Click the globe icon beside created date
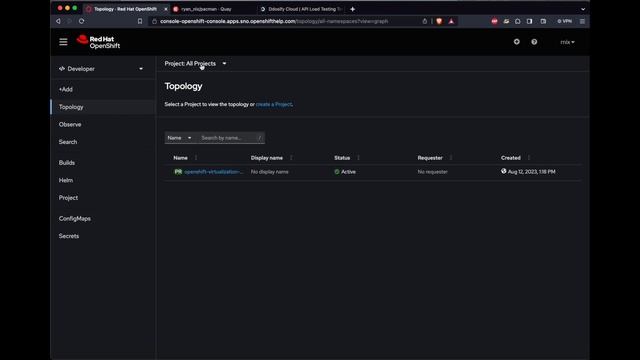 [504, 171]
